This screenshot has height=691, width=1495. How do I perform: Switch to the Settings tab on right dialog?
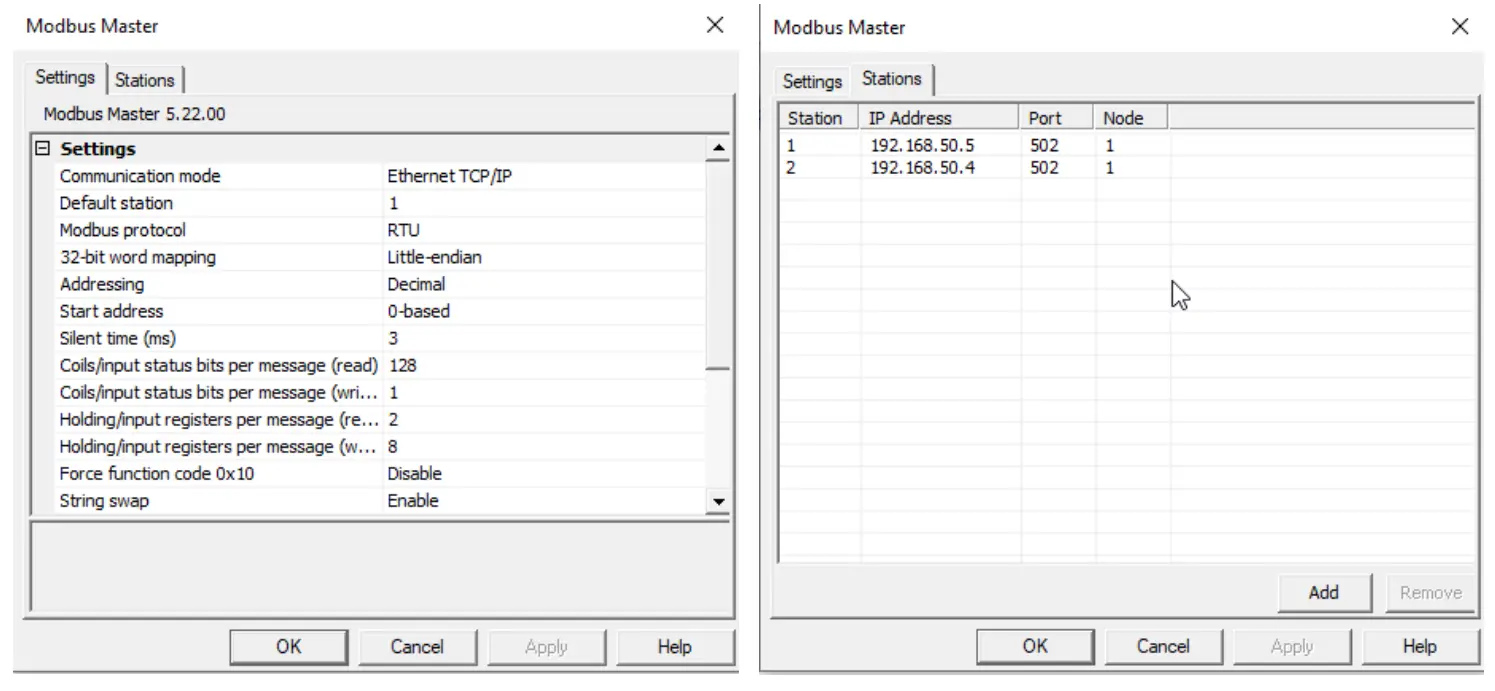coord(811,81)
